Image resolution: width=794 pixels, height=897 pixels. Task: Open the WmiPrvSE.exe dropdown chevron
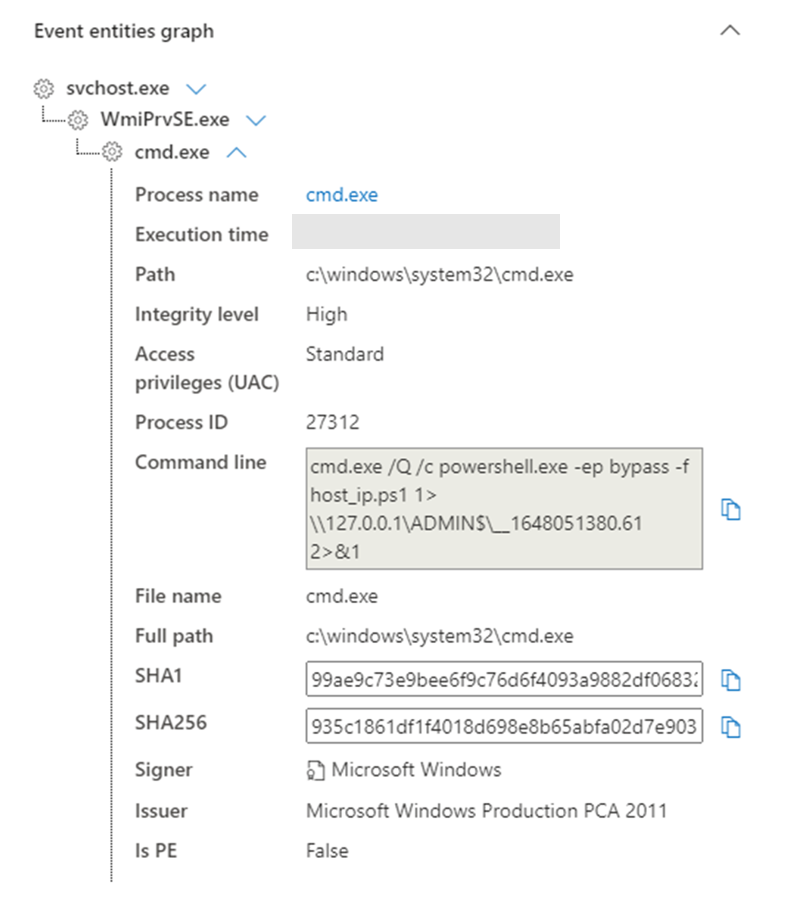click(256, 119)
